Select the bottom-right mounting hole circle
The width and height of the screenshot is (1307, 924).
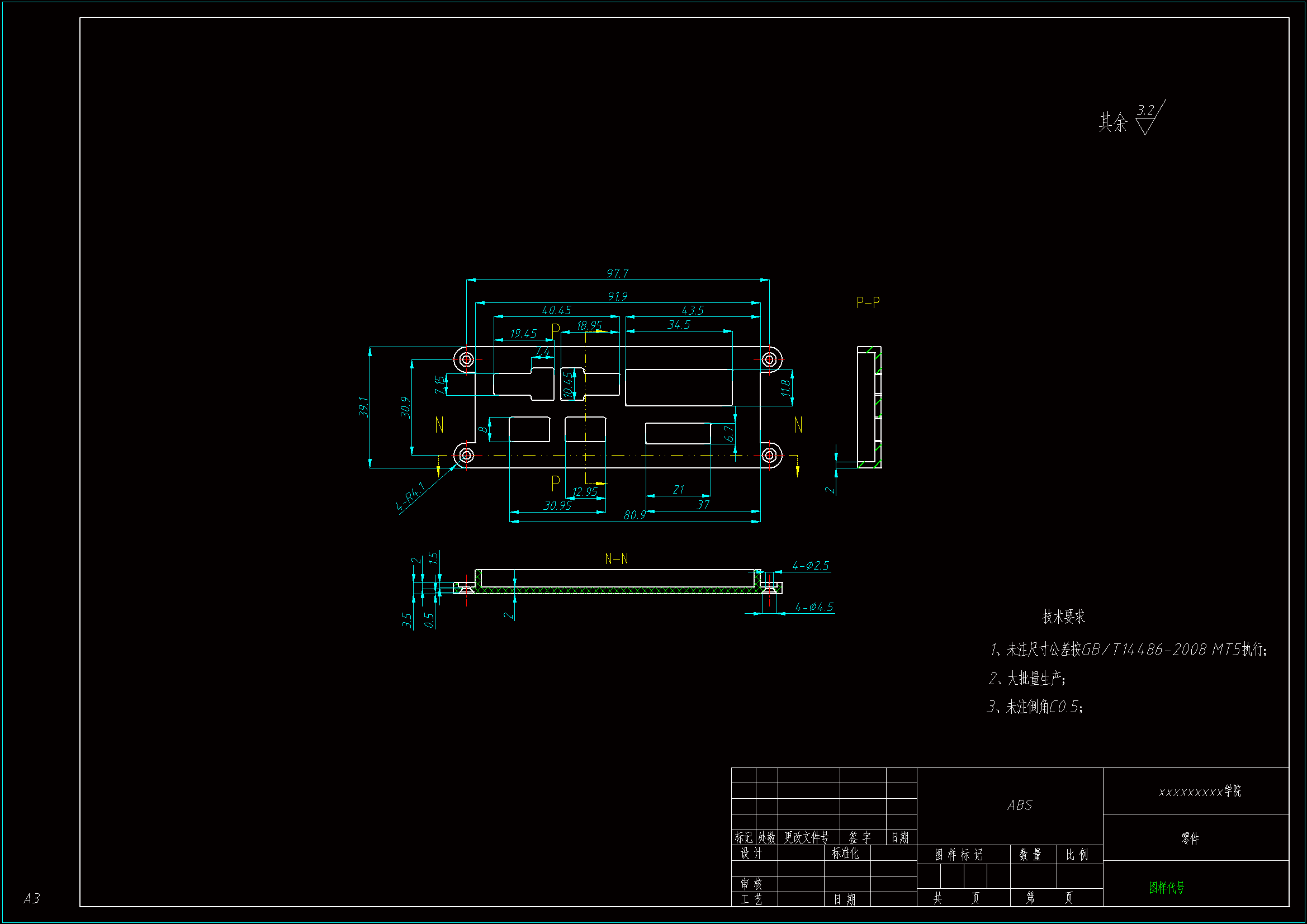pos(769,455)
